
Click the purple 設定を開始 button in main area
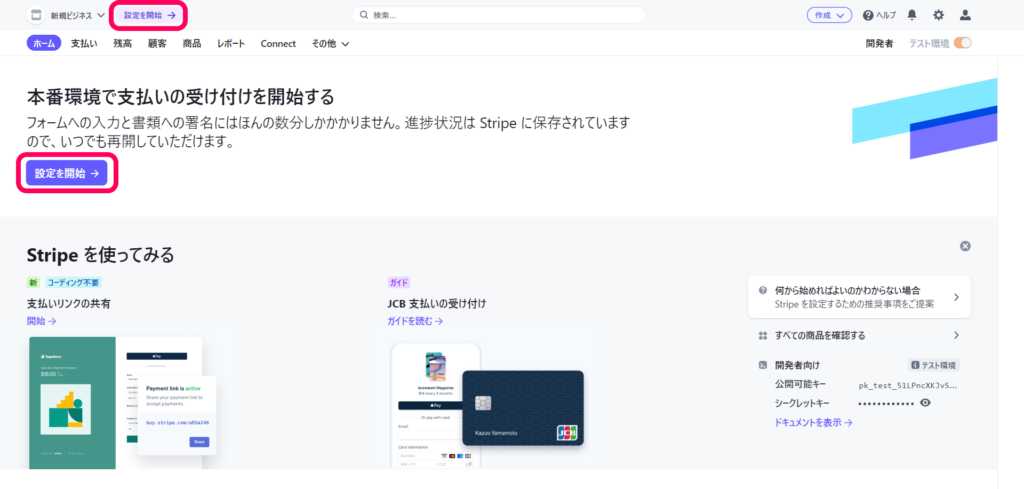[x=67, y=173]
